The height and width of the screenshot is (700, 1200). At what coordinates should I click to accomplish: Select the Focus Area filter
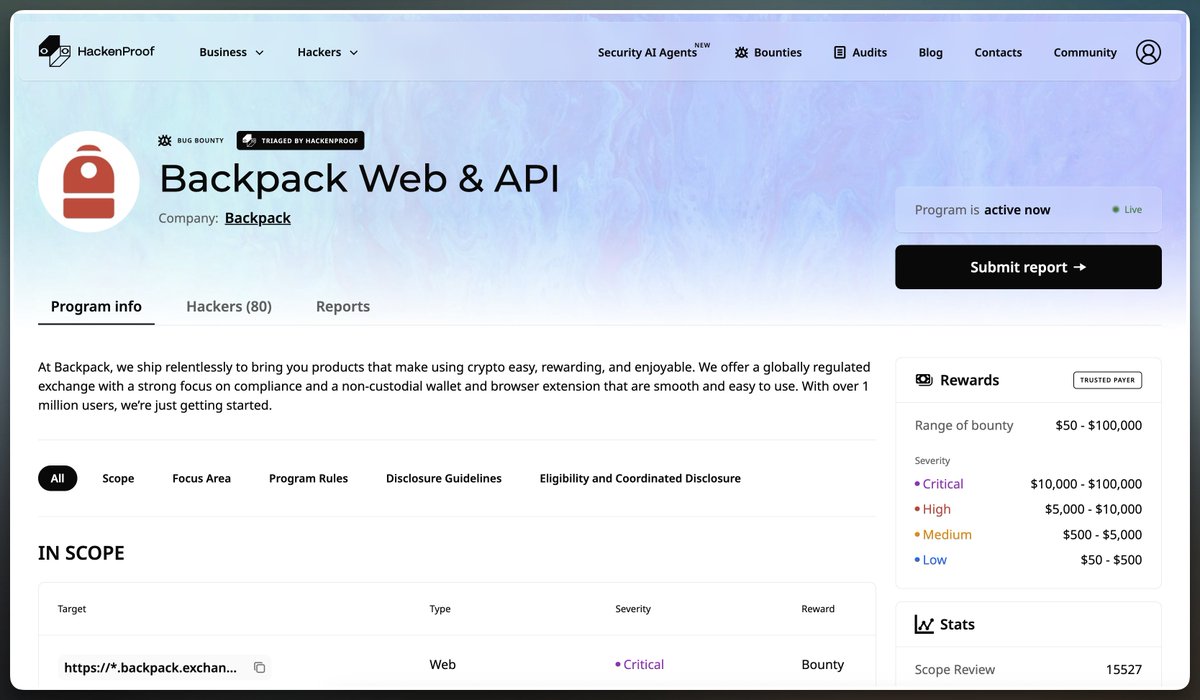coord(201,478)
